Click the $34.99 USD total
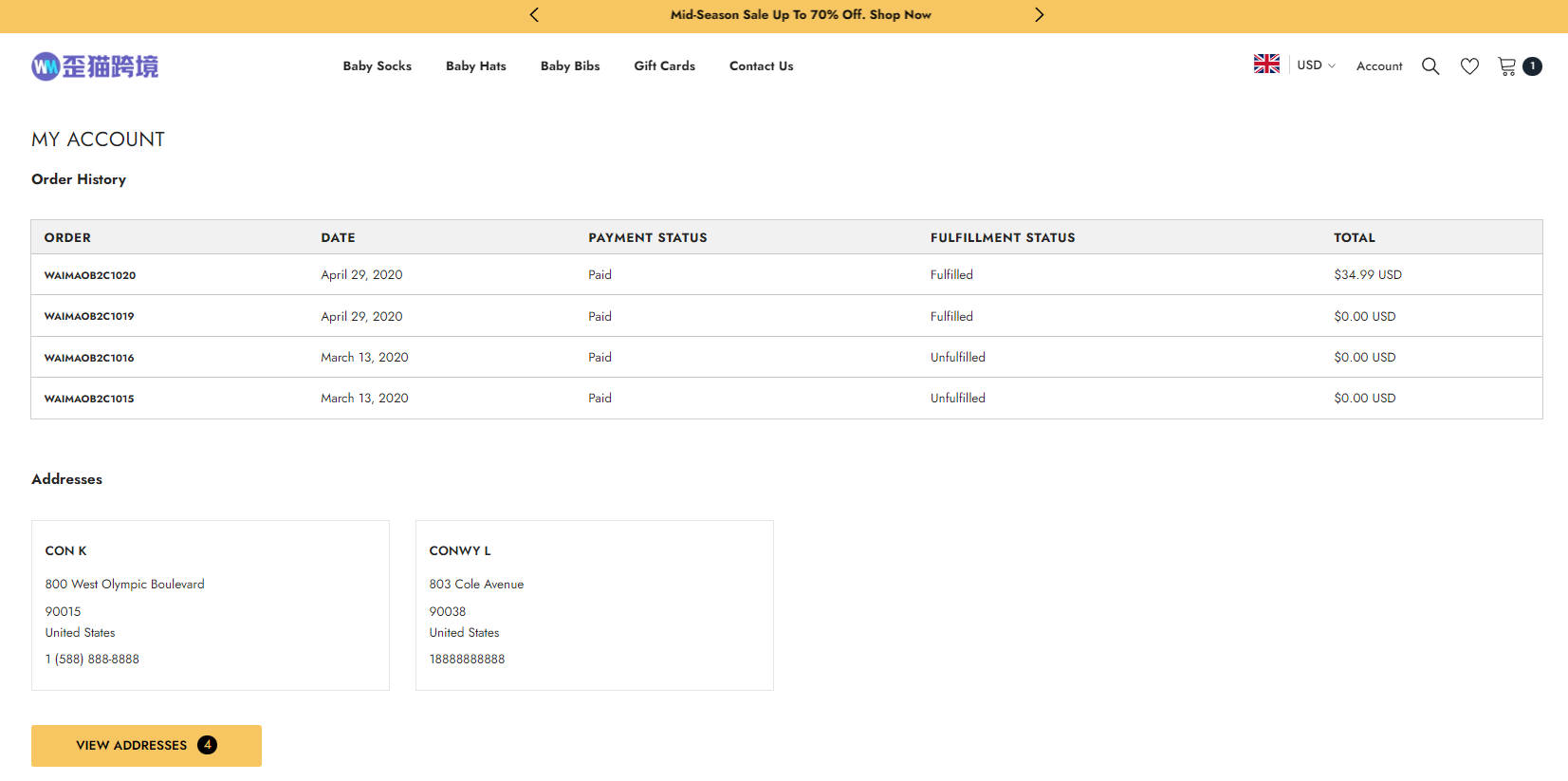1568x781 pixels. point(1368,274)
